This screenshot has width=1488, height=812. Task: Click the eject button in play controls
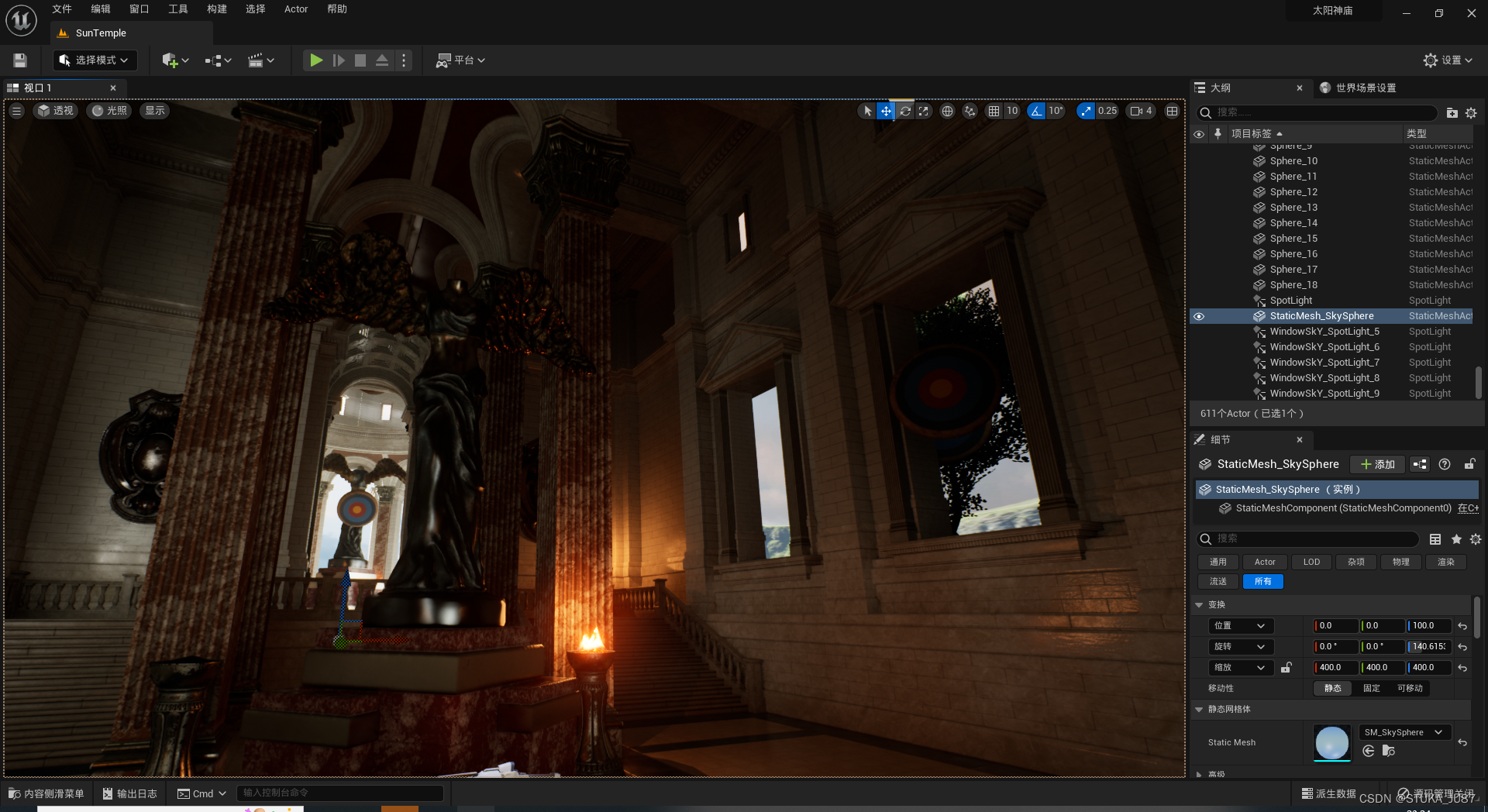(x=382, y=60)
